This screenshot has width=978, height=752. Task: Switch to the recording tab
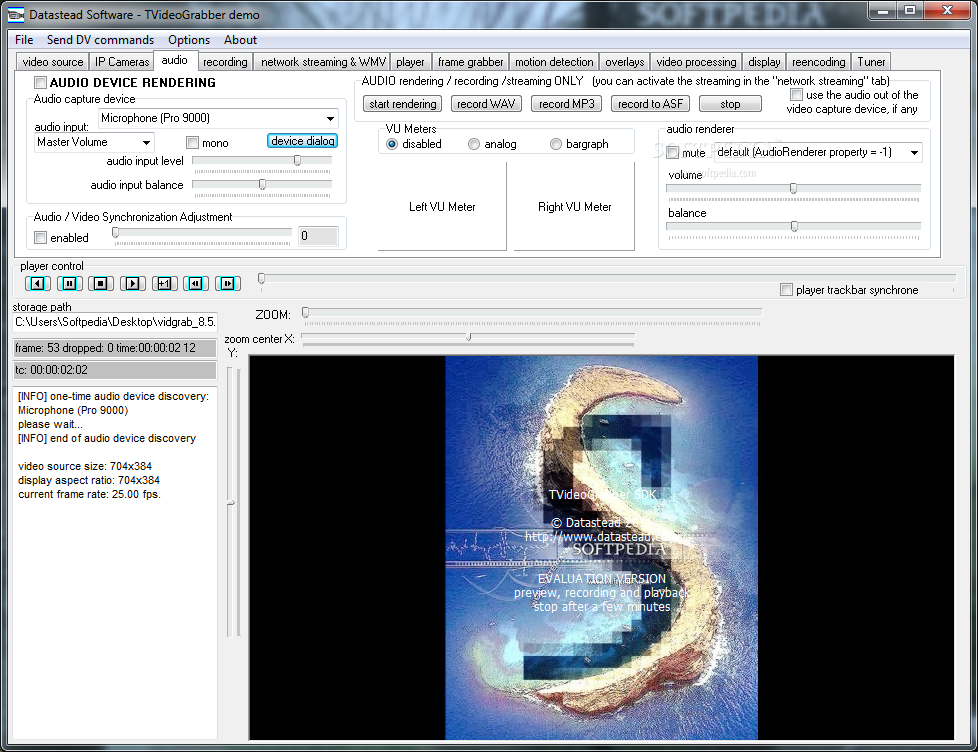(225, 62)
